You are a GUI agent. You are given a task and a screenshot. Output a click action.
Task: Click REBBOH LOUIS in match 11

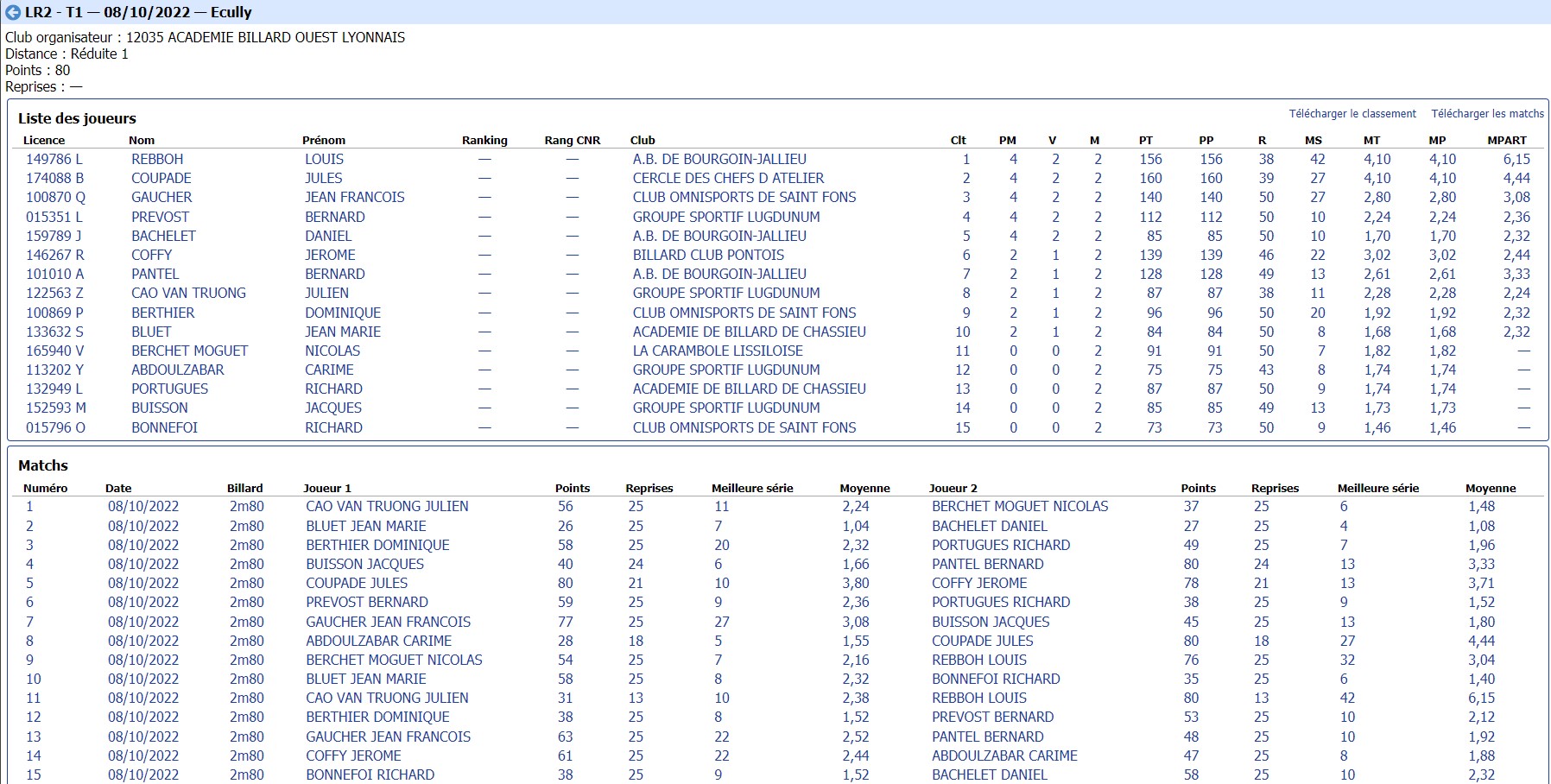[x=979, y=698]
